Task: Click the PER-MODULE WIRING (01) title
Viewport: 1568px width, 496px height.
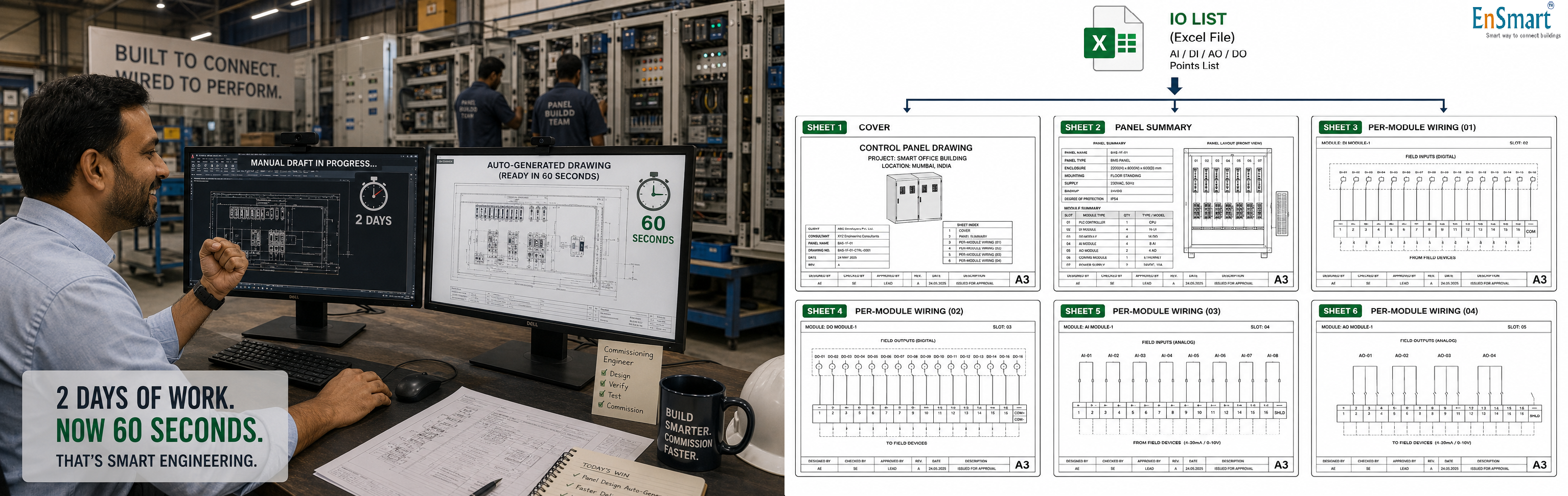Action: coord(1422,127)
